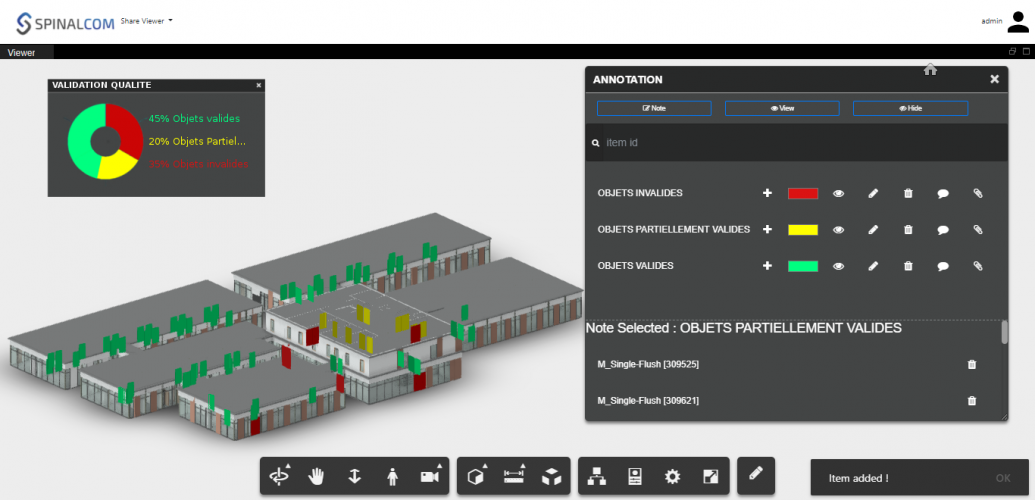Remove item M_Single-Flush [309621]
Screen dimensions: 1035x500
tap(972, 400)
